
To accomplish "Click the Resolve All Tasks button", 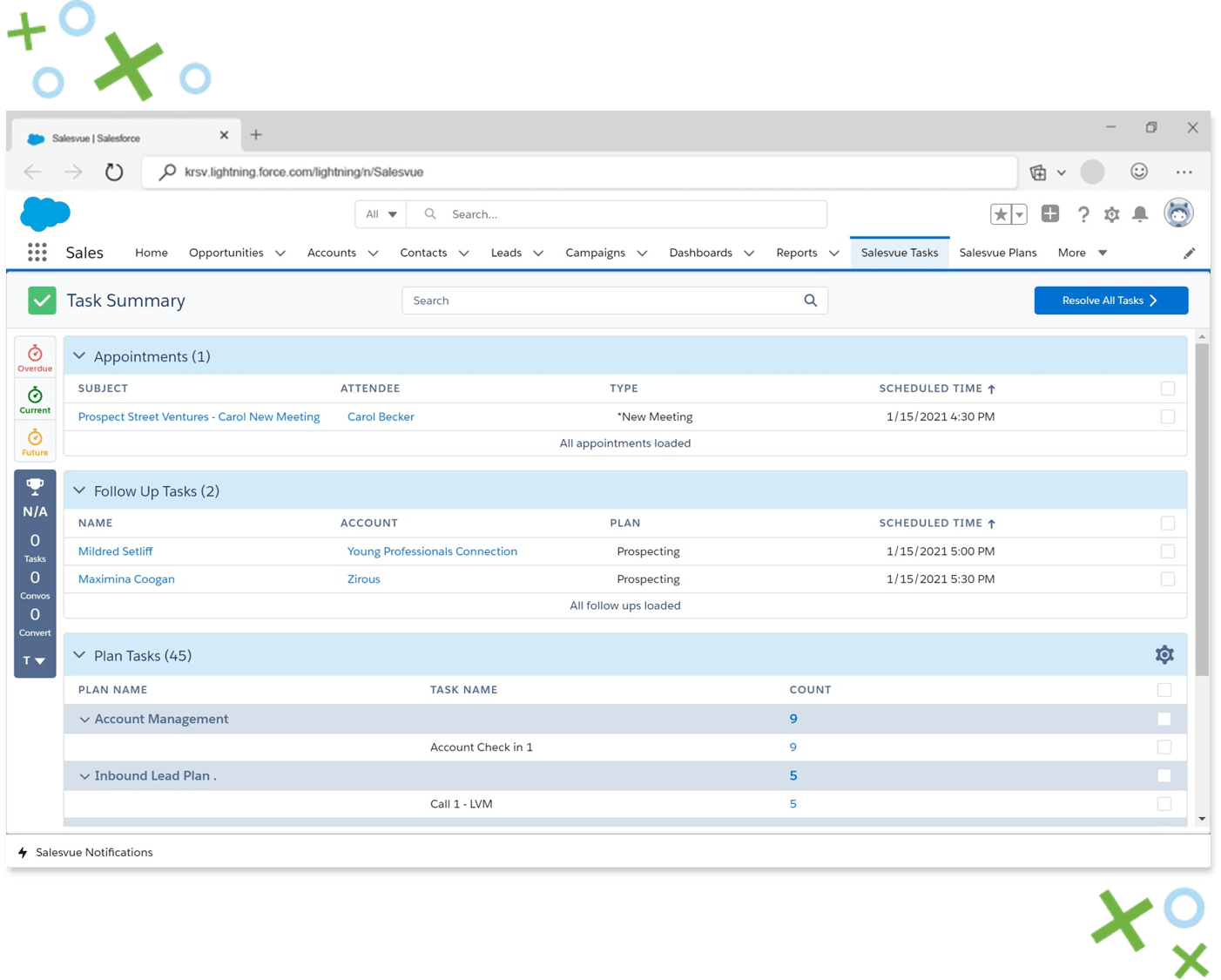I will [x=1111, y=301].
